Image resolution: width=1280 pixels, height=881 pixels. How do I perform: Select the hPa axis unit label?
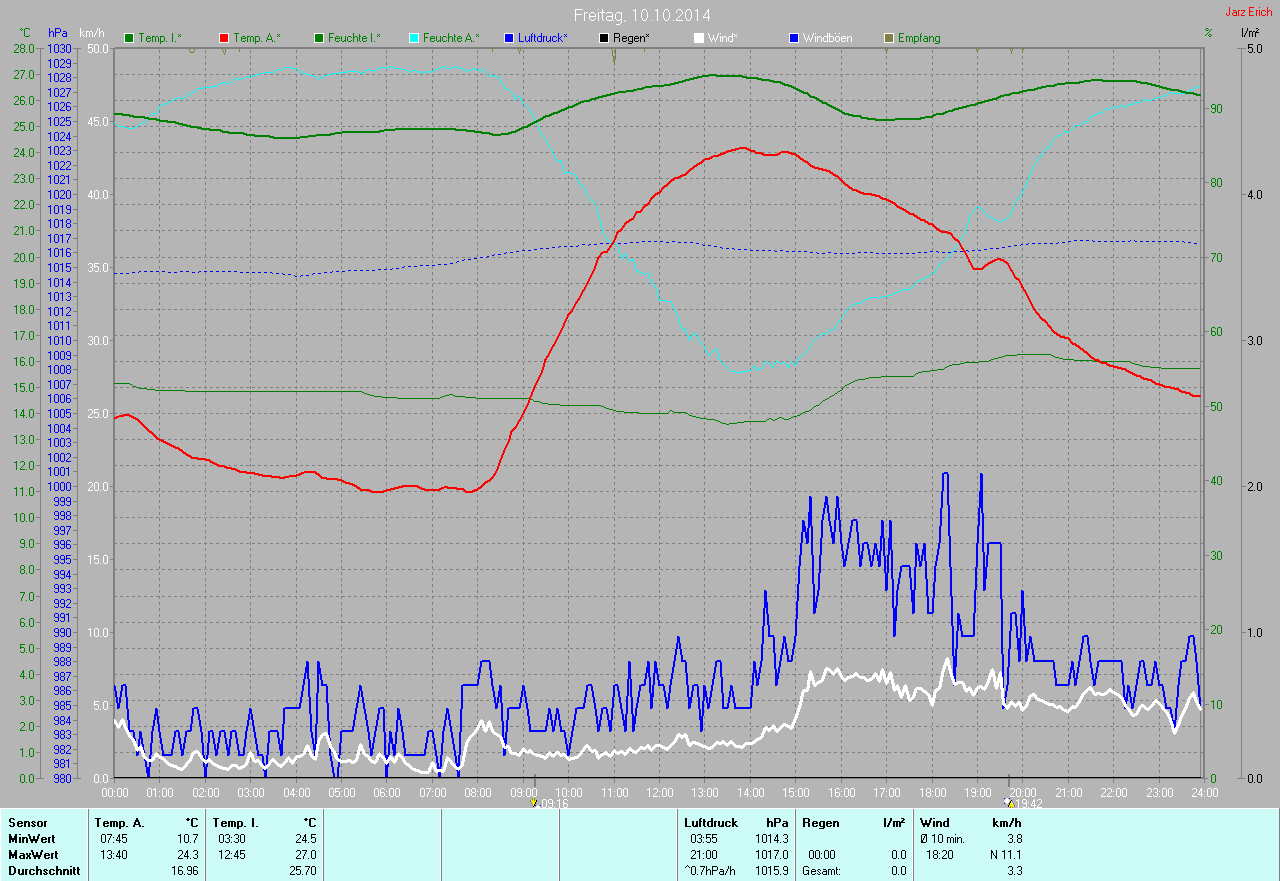point(59,33)
